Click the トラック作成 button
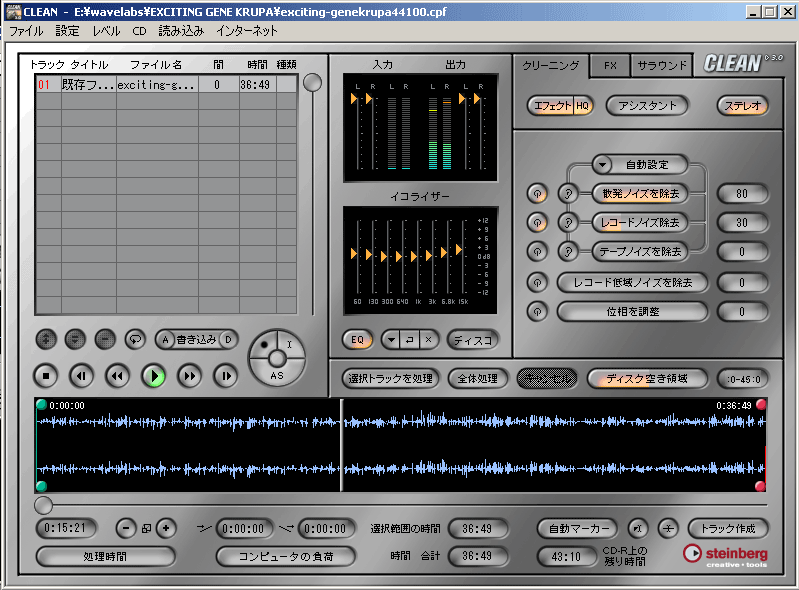799x590 pixels. (x=728, y=529)
